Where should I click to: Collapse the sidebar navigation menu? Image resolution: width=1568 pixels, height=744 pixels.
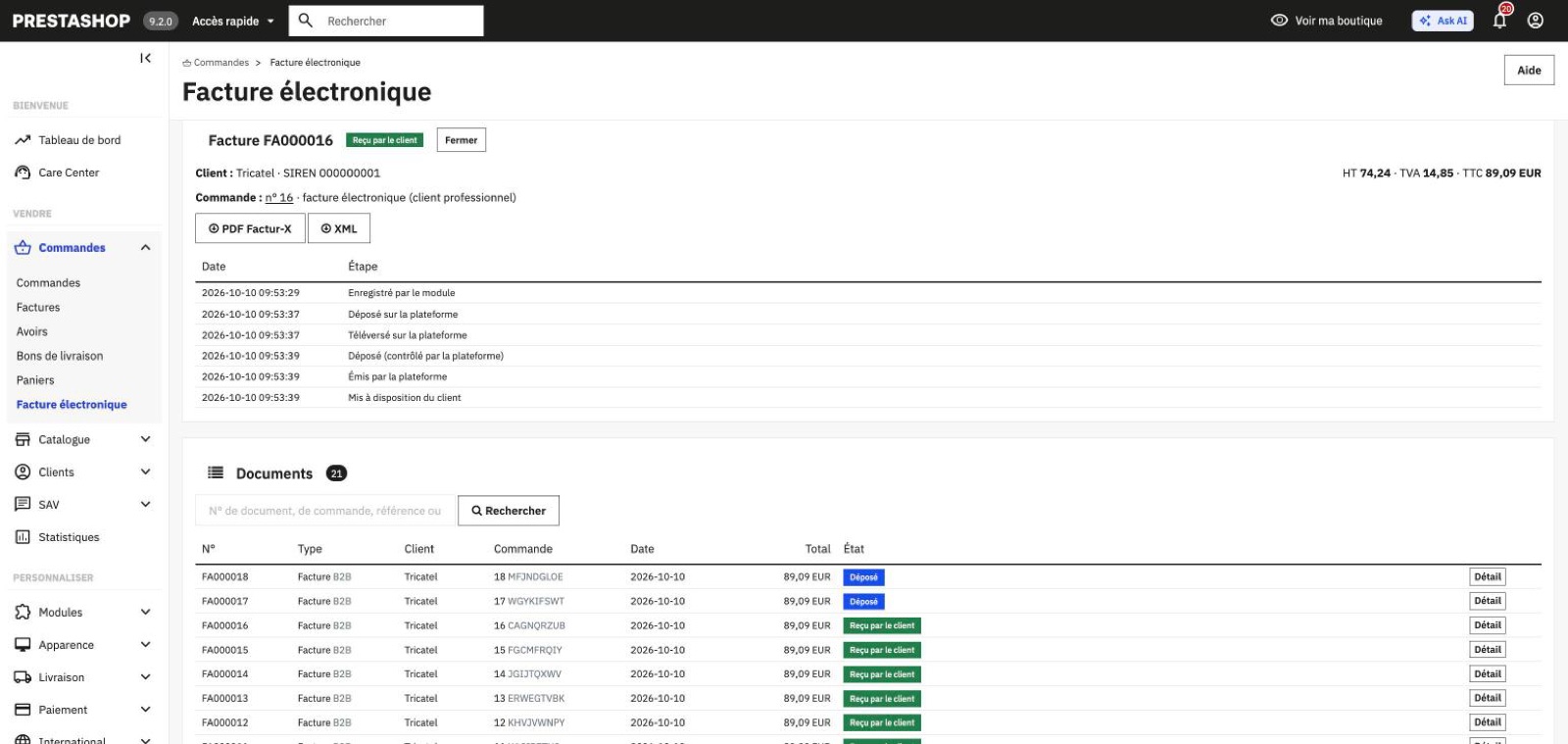coord(145,59)
